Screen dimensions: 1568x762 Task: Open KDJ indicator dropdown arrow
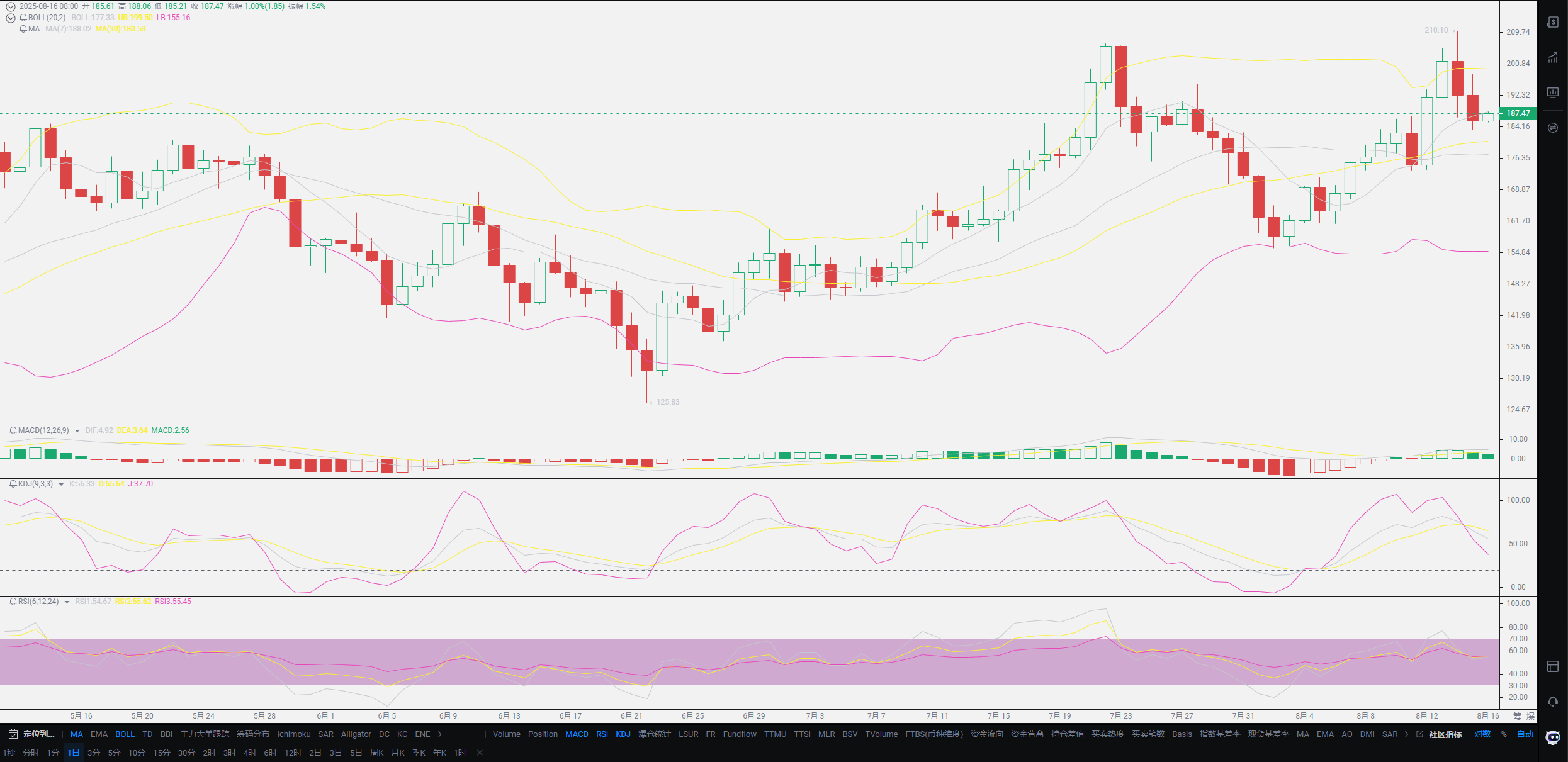click(x=61, y=485)
